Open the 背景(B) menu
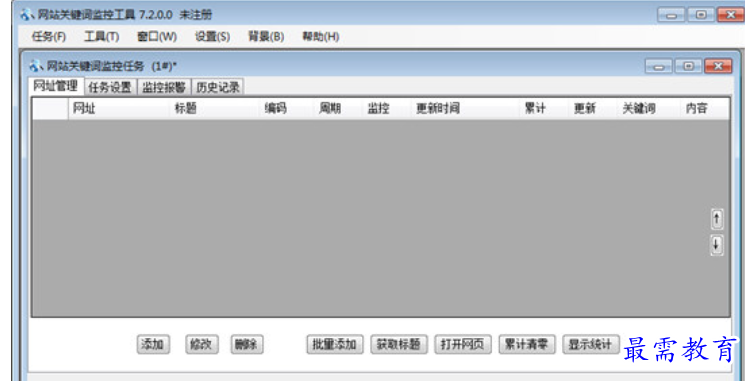 pyautogui.click(x=266, y=37)
